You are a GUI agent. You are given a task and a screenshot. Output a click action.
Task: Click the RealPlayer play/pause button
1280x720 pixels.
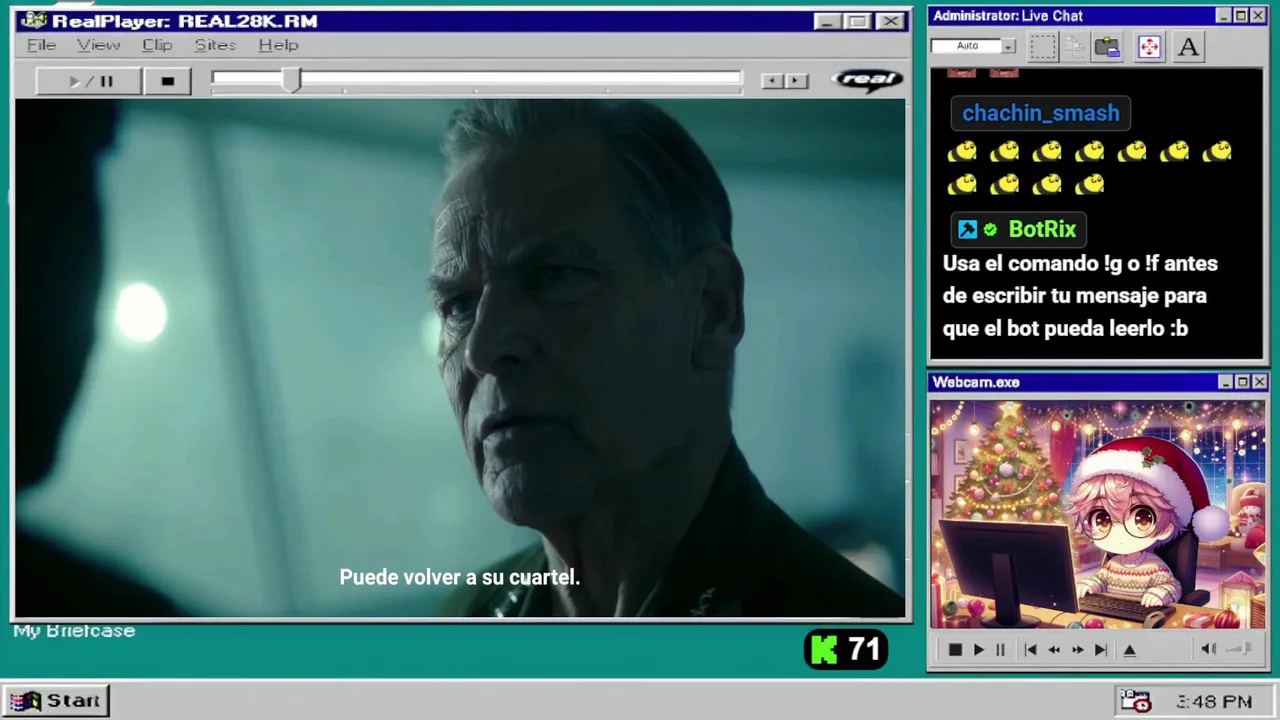tap(89, 81)
